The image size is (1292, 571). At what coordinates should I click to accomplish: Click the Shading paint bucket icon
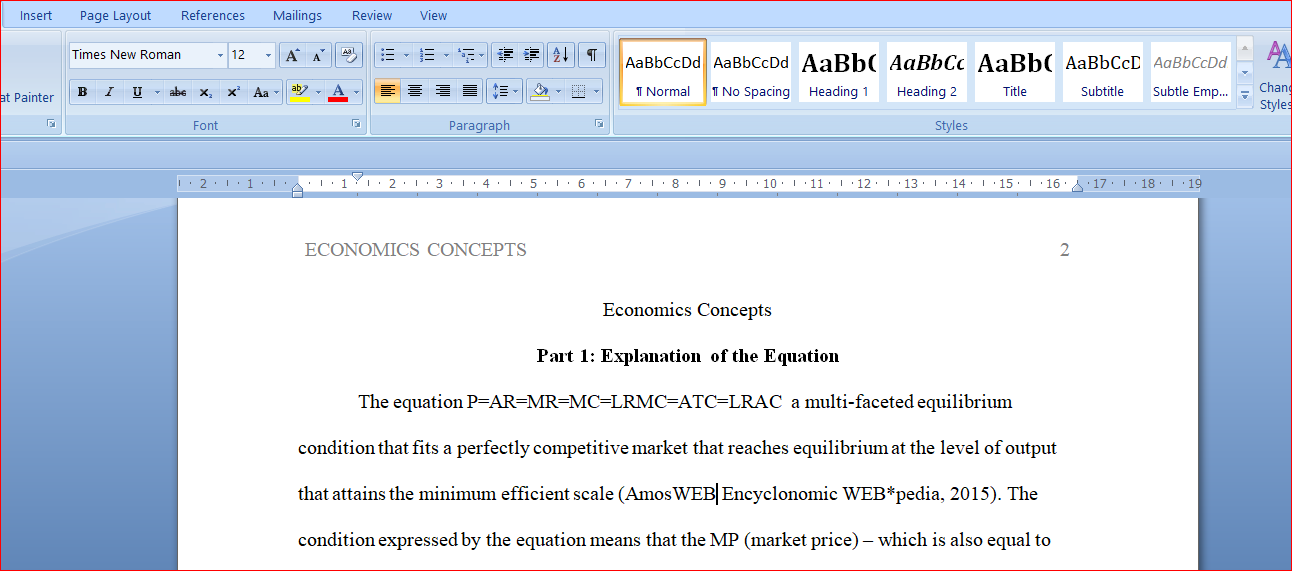click(540, 92)
